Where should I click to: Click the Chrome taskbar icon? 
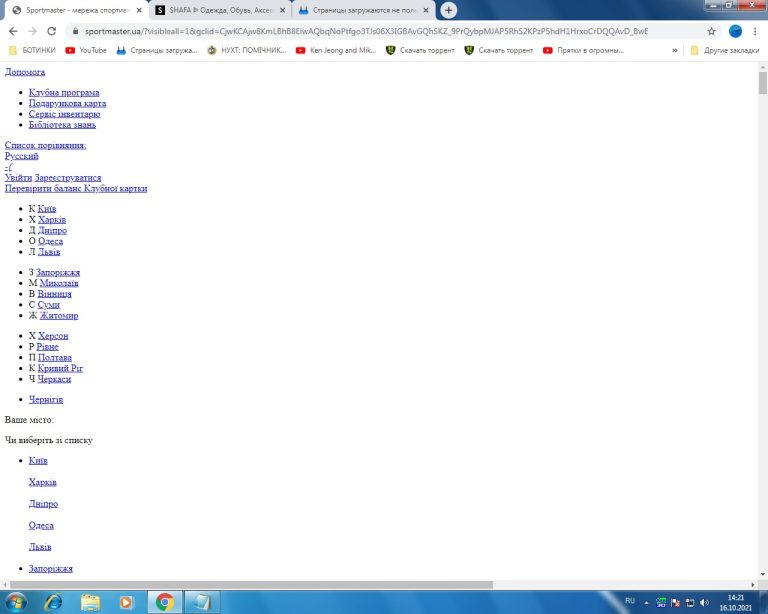pos(165,602)
